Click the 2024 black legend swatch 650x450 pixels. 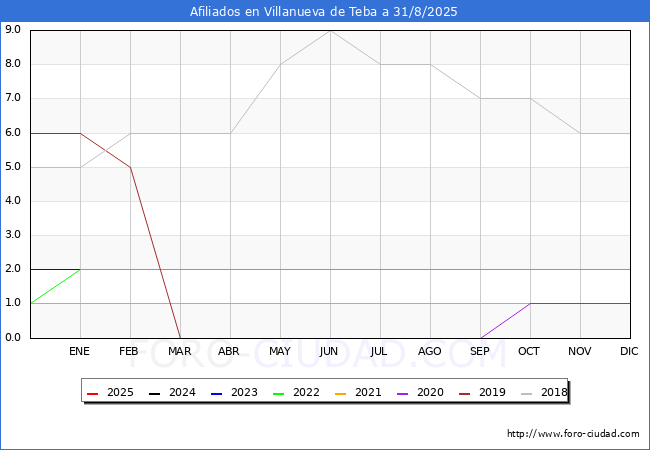pos(154,393)
